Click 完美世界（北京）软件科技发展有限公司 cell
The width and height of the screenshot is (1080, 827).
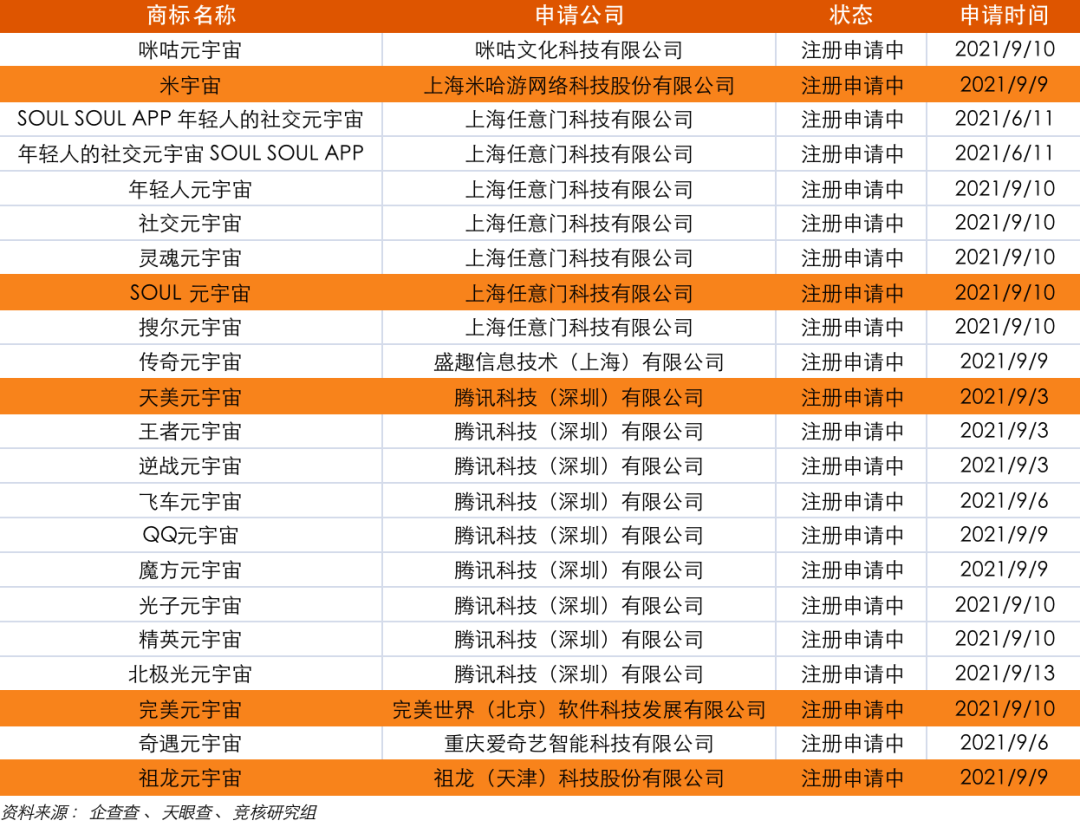(x=579, y=709)
